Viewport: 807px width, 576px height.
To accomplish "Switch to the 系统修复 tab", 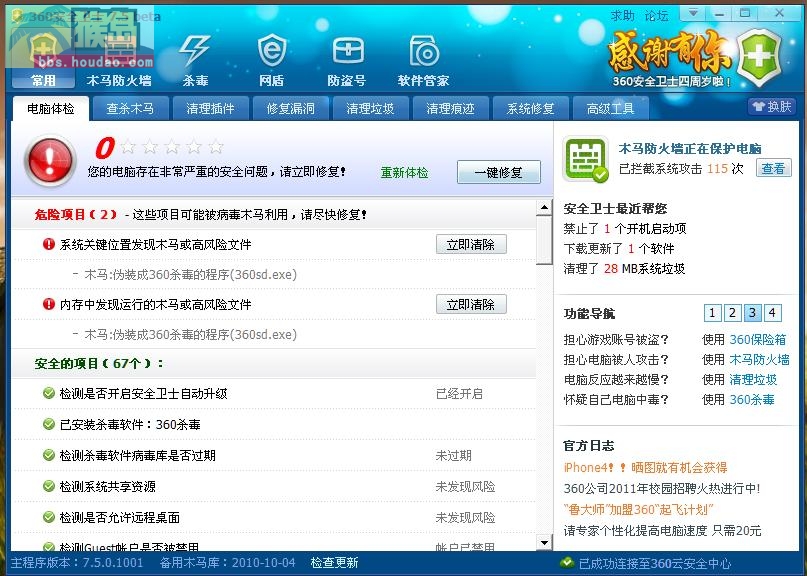I will (x=531, y=109).
